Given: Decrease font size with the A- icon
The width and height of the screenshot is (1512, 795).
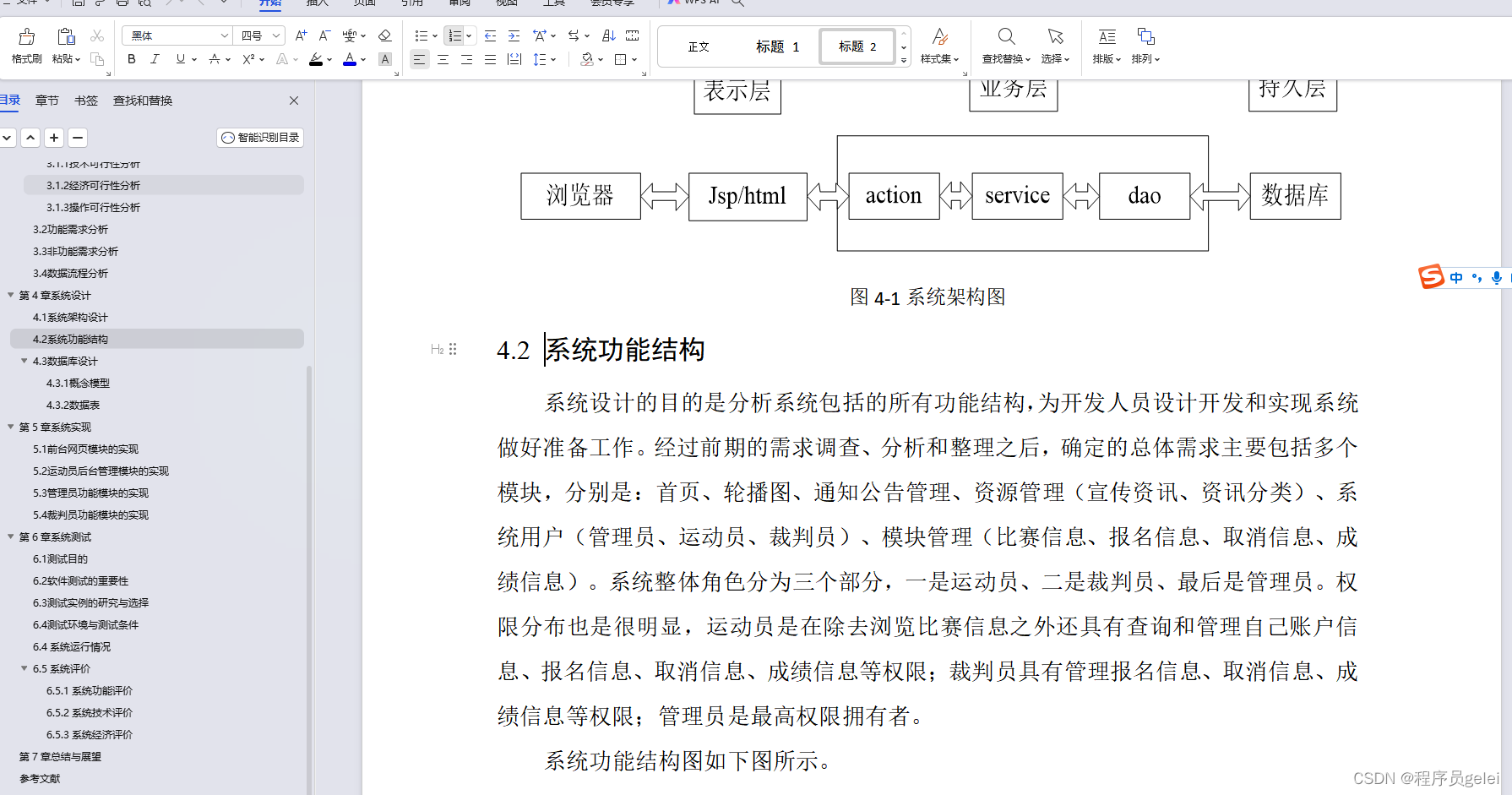Looking at the screenshot, I should click(x=324, y=35).
